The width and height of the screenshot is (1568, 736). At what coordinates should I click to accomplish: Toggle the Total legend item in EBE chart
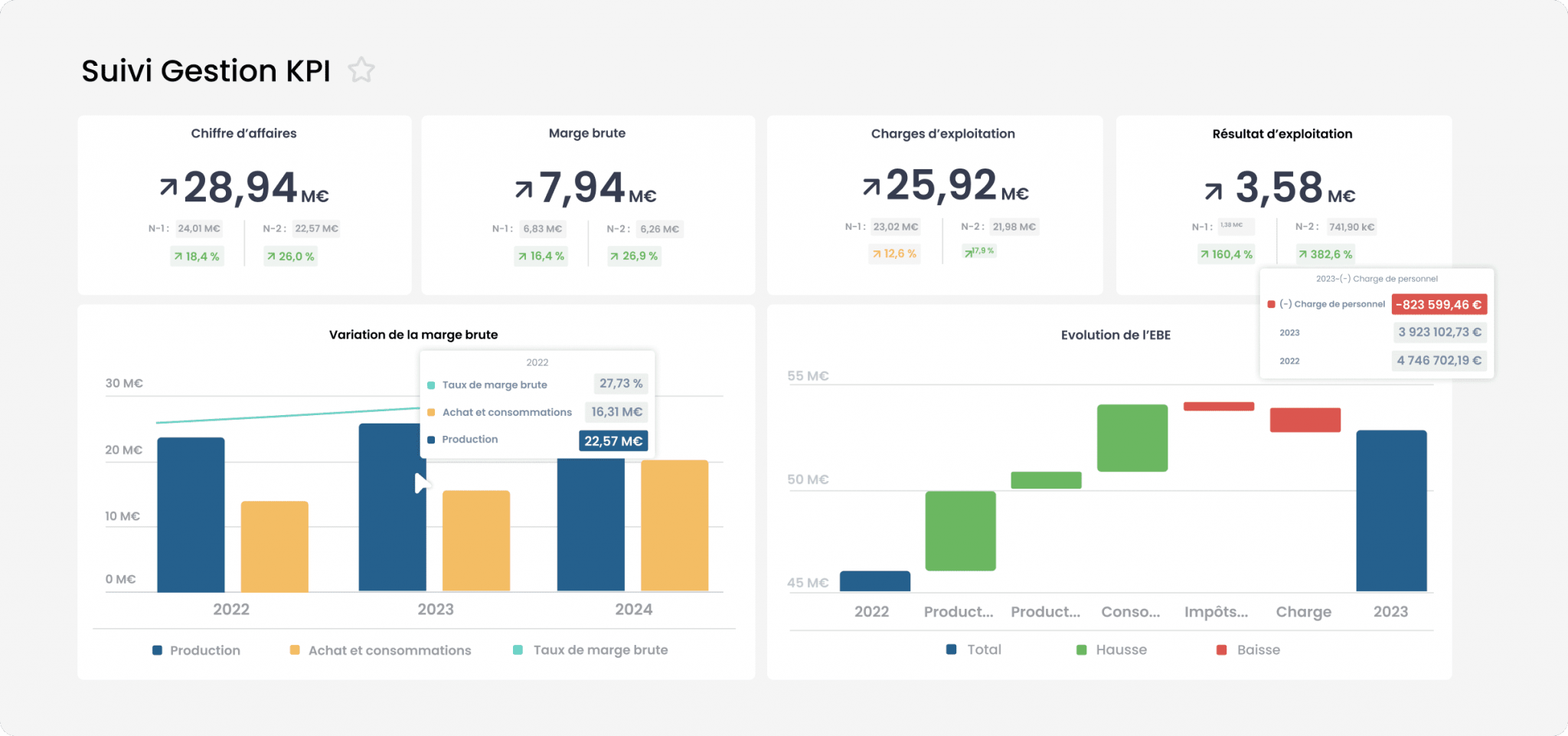974,649
